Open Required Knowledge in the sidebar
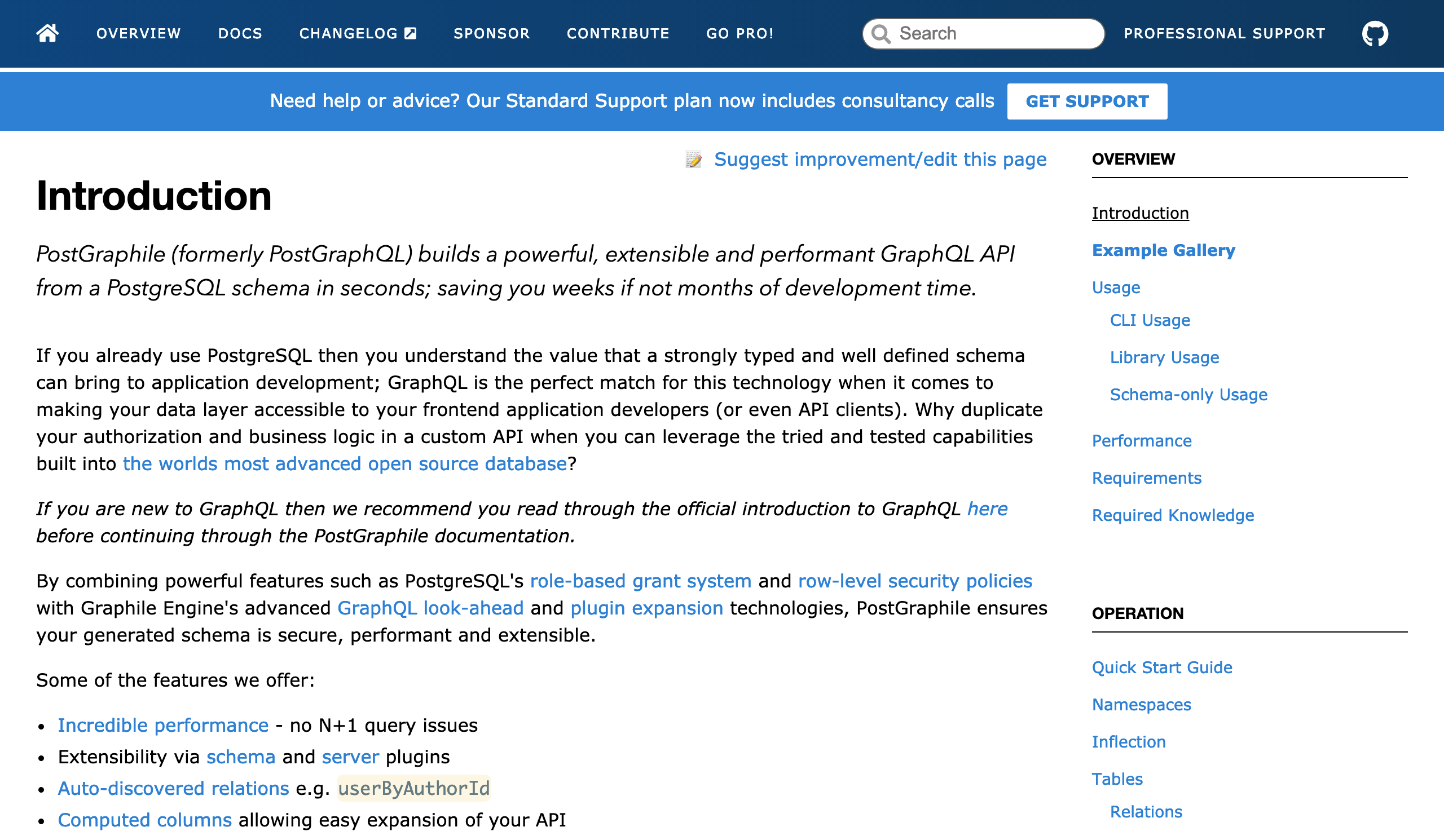This screenshot has width=1444, height=840. [x=1173, y=515]
